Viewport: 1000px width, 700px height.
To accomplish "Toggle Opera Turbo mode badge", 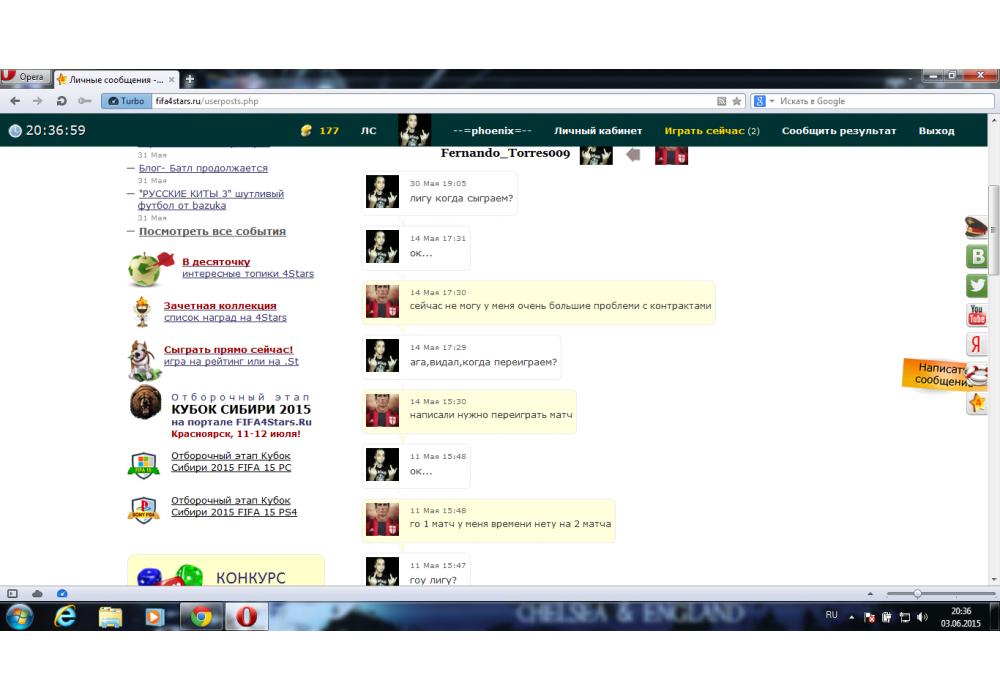I will coord(125,101).
